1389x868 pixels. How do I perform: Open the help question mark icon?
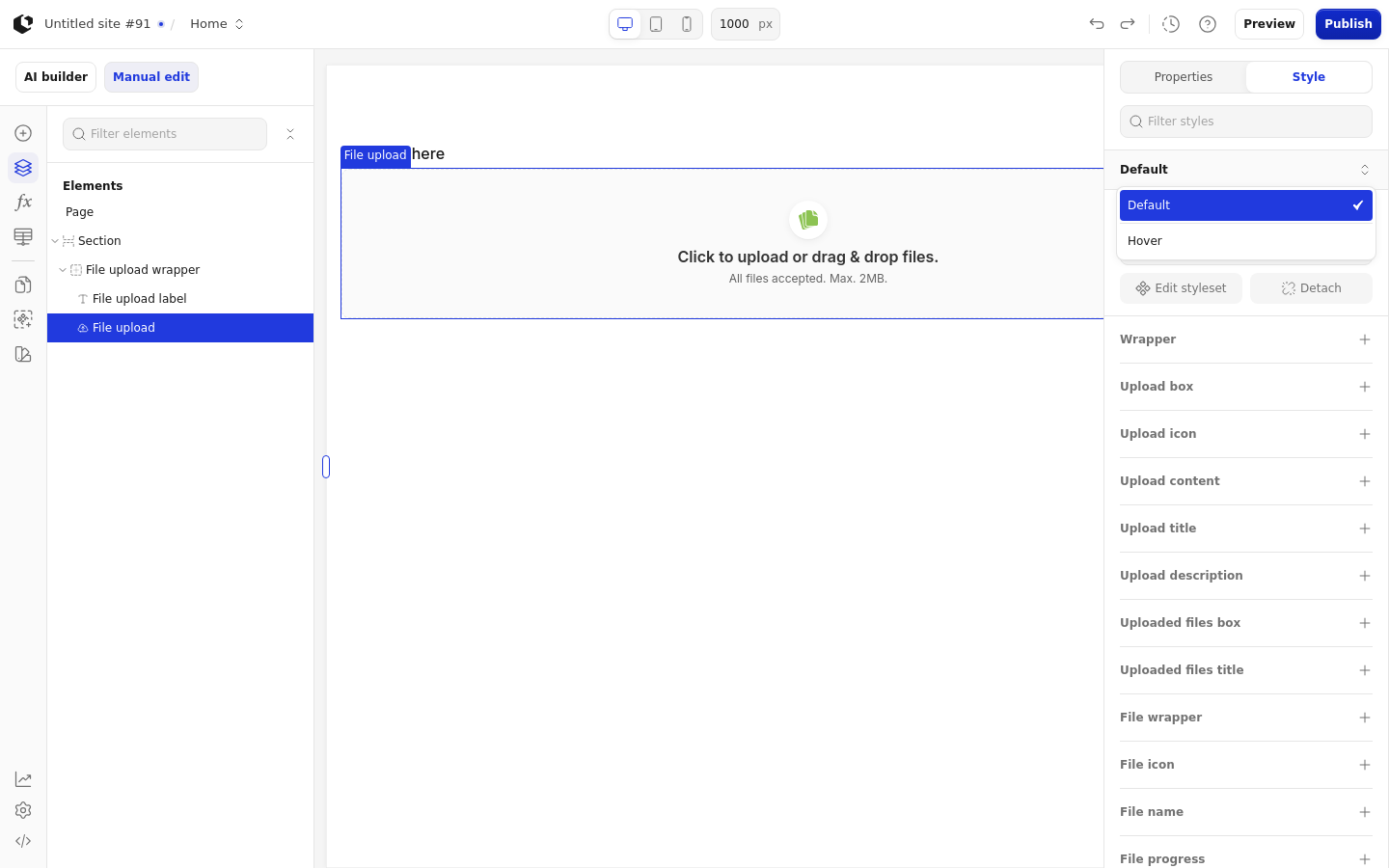pyautogui.click(x=1208, y=24)
